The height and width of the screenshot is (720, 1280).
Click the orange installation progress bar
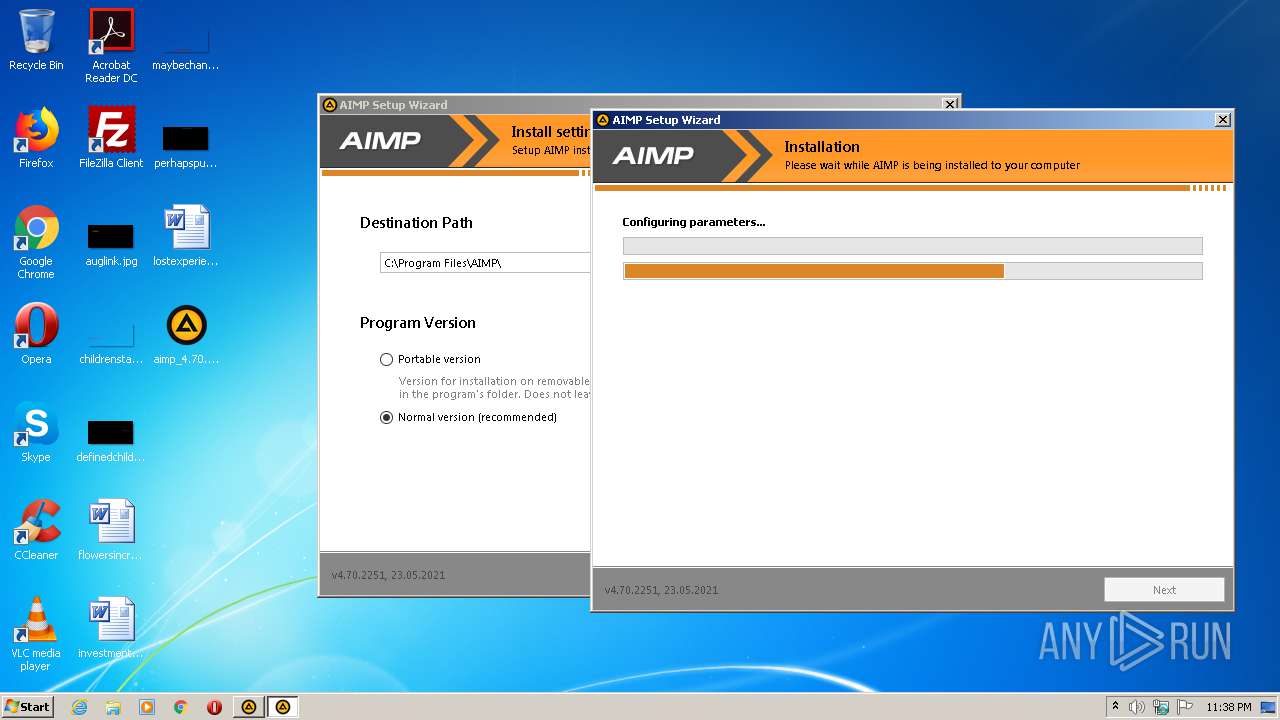912,271
